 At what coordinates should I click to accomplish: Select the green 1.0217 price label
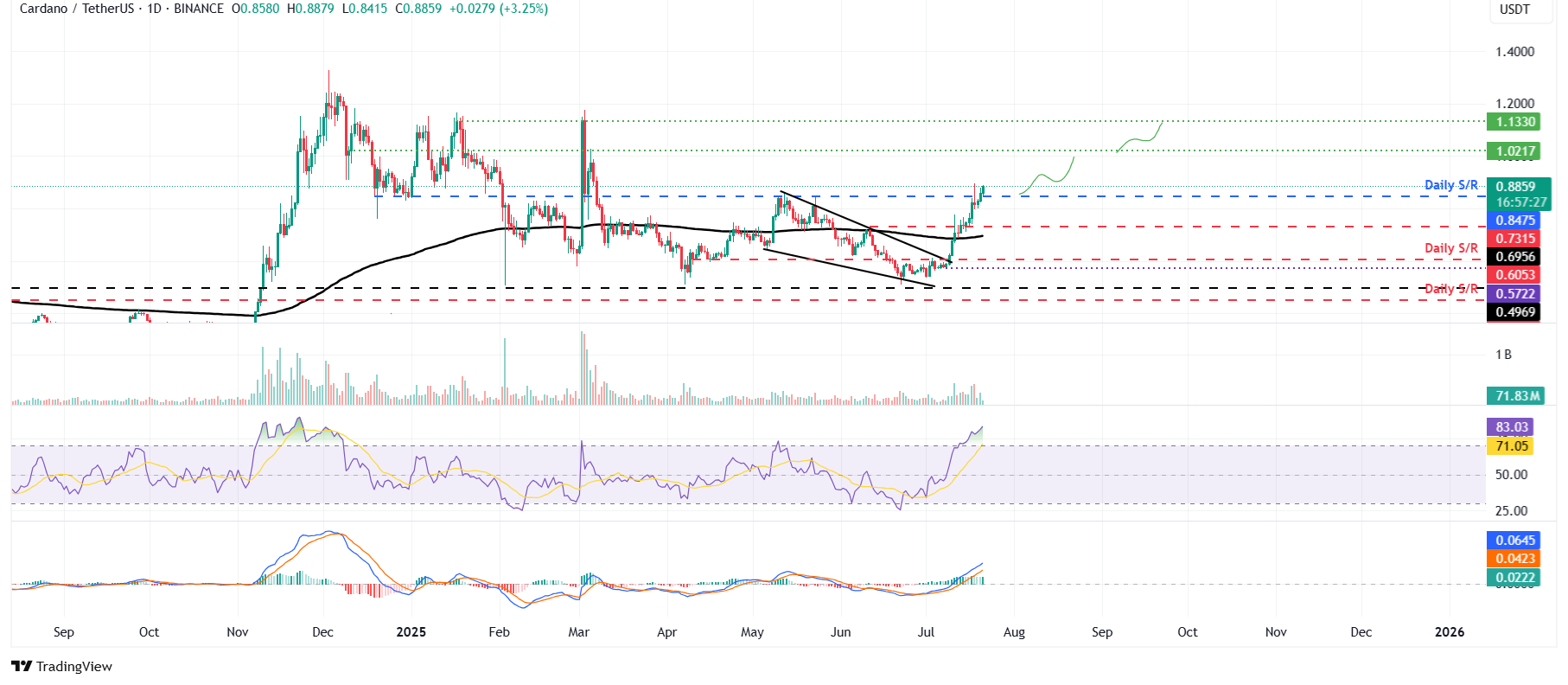(x=1515, y=151)
